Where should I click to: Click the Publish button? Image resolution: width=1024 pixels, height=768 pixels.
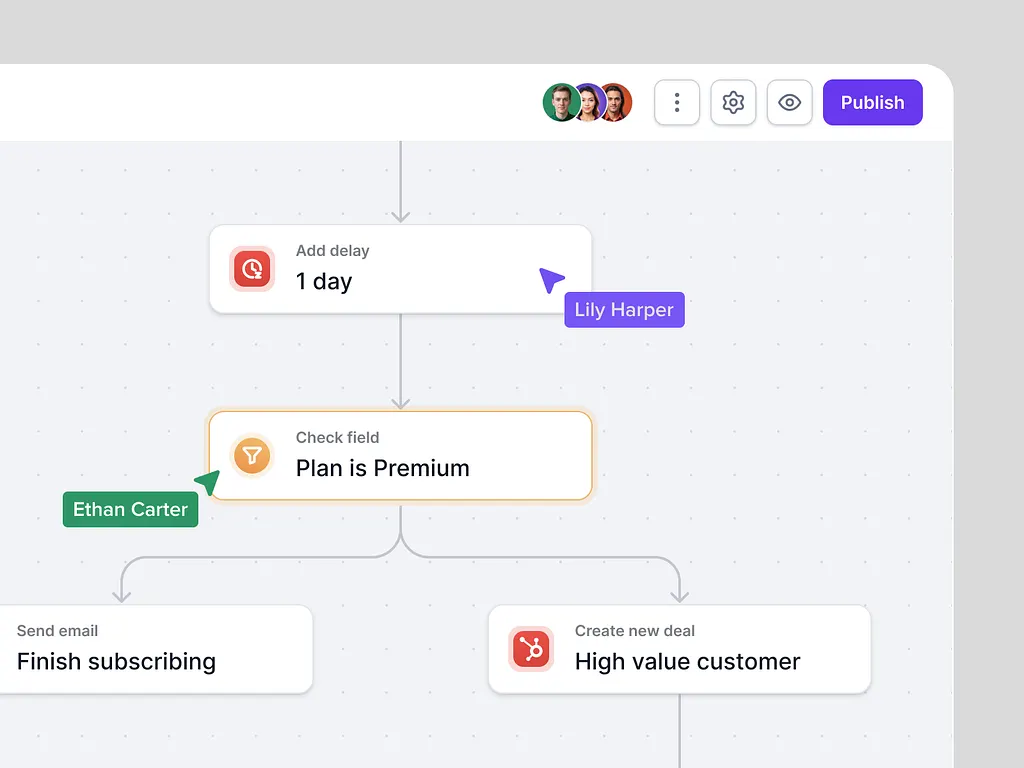pyautogui.click(x=872, y=103)
